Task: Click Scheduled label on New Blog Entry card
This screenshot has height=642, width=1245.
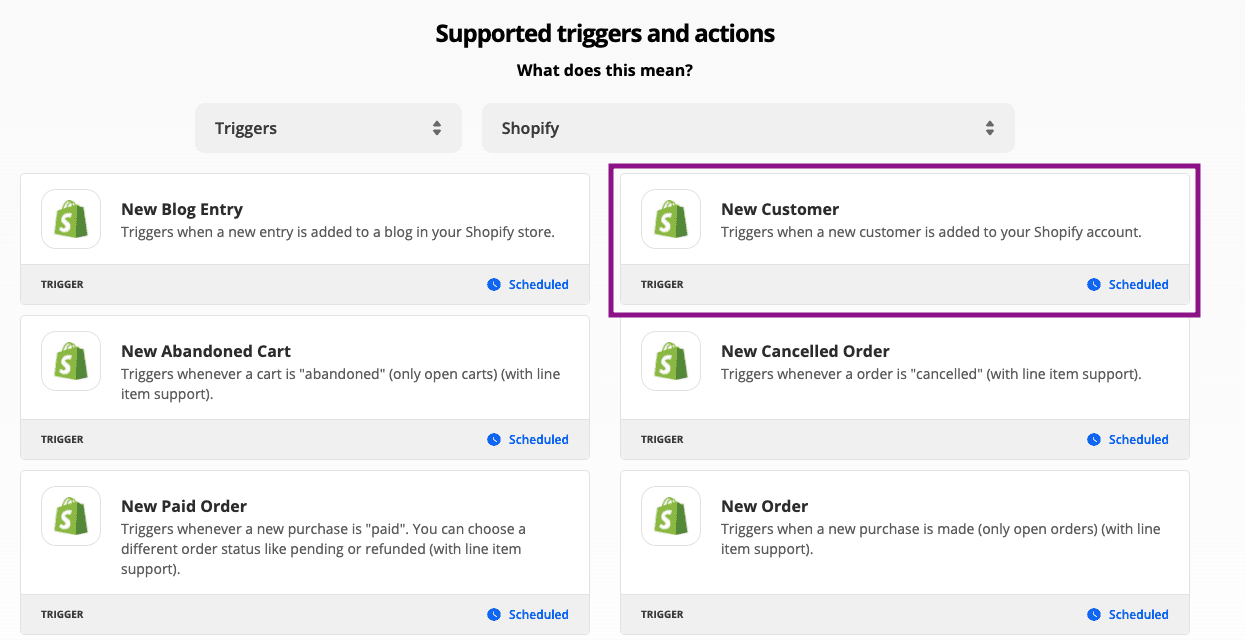Action: click(x=538, y=285)
